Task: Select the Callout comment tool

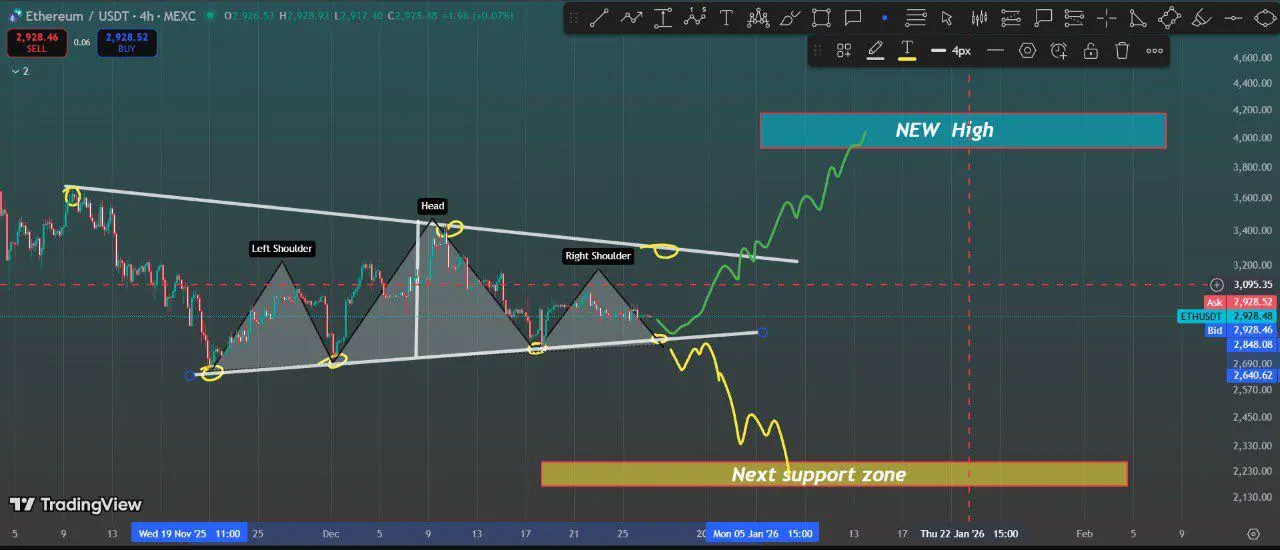Action: 853,18
